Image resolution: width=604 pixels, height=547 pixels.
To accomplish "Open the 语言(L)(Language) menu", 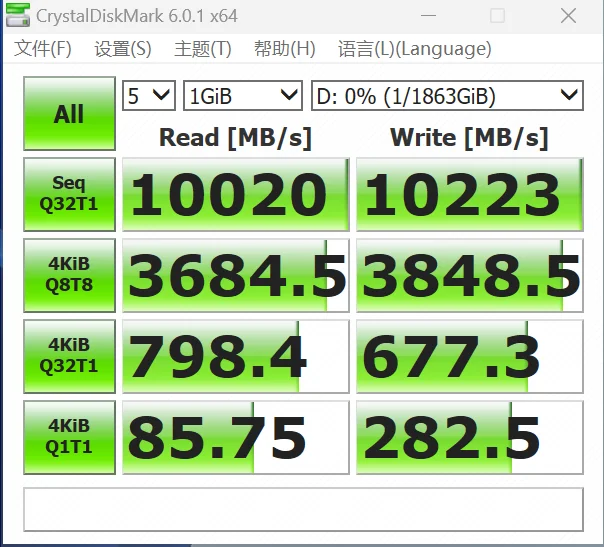I will [414, 49].
